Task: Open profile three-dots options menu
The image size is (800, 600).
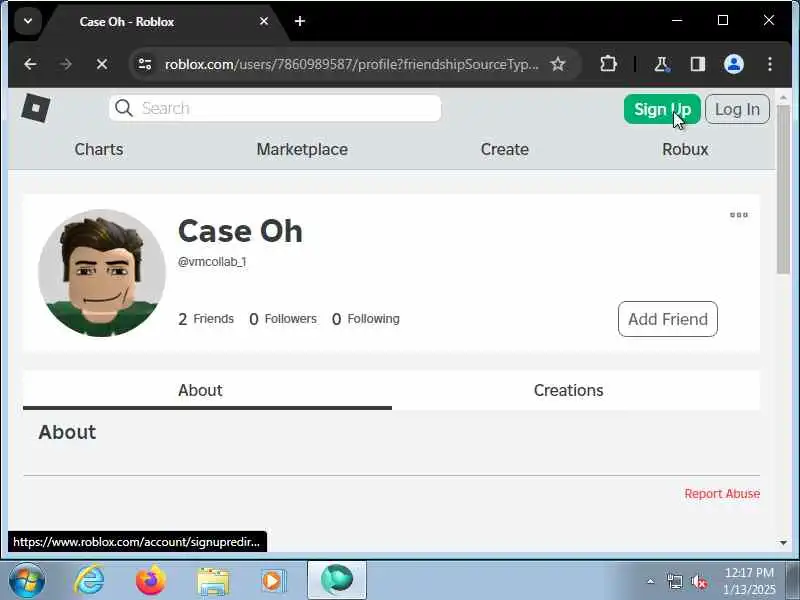Action: [x=738, y=215]
